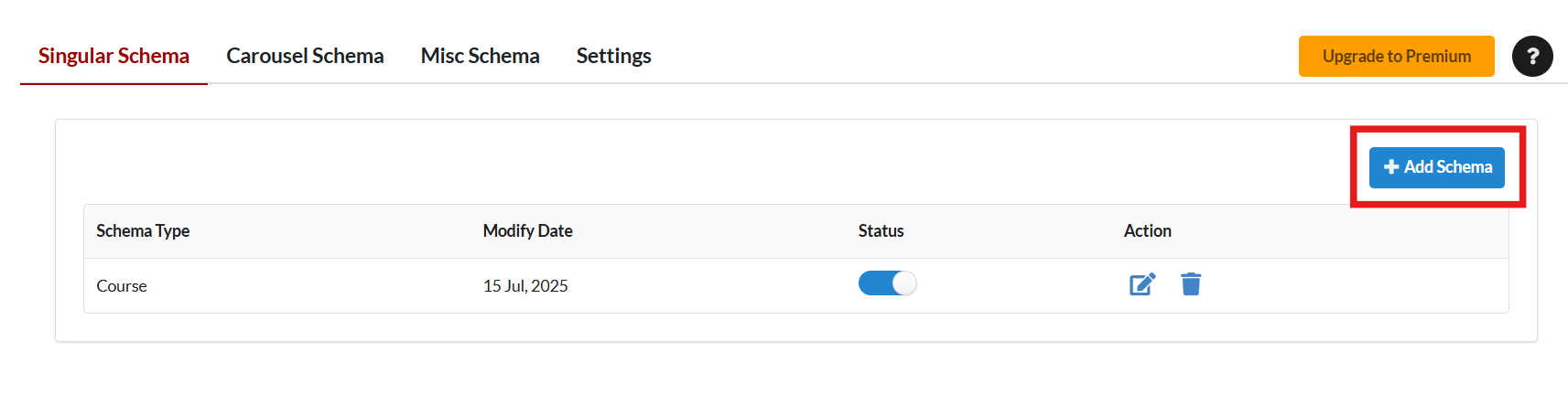Viewport: 1568px width, 416px height.
Task: Click the Add Schema button
Action: (1437, 167)
